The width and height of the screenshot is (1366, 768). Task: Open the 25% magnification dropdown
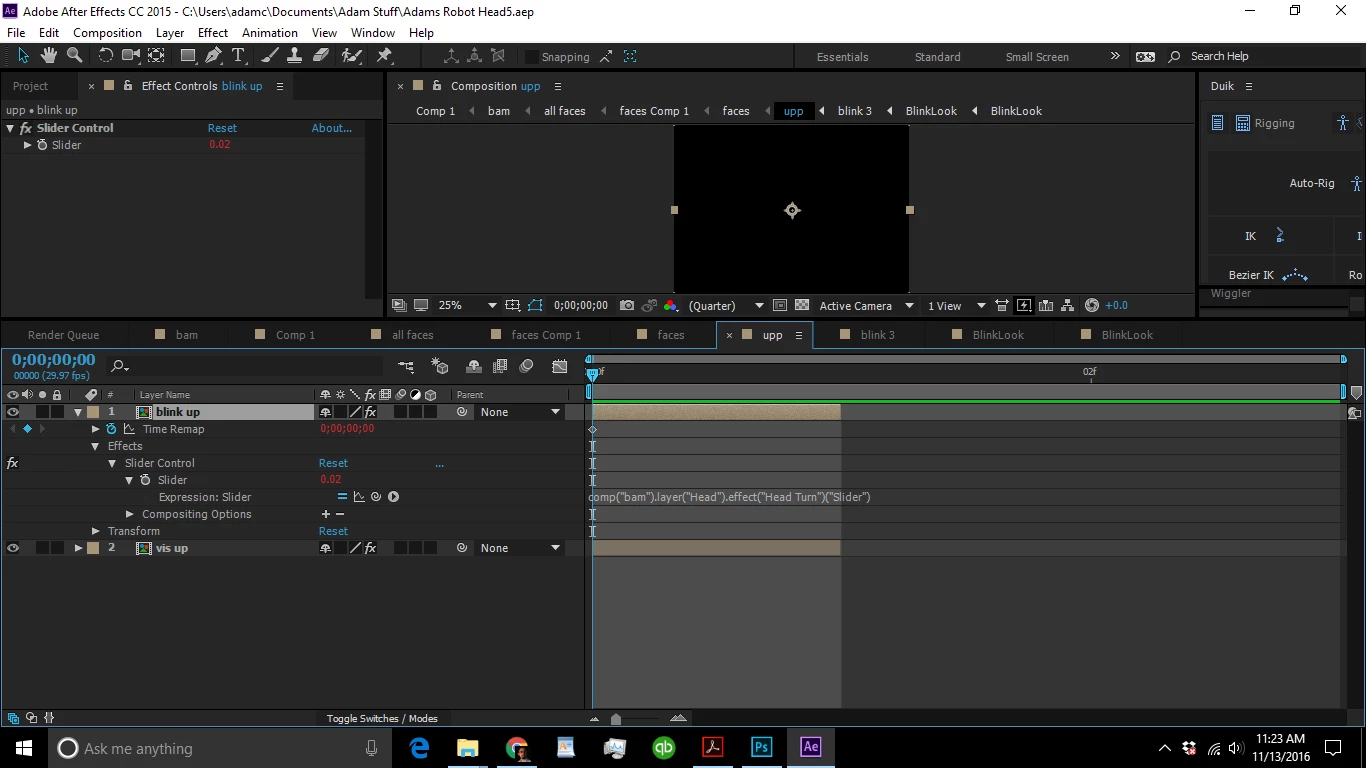click(x=467, y=305)
